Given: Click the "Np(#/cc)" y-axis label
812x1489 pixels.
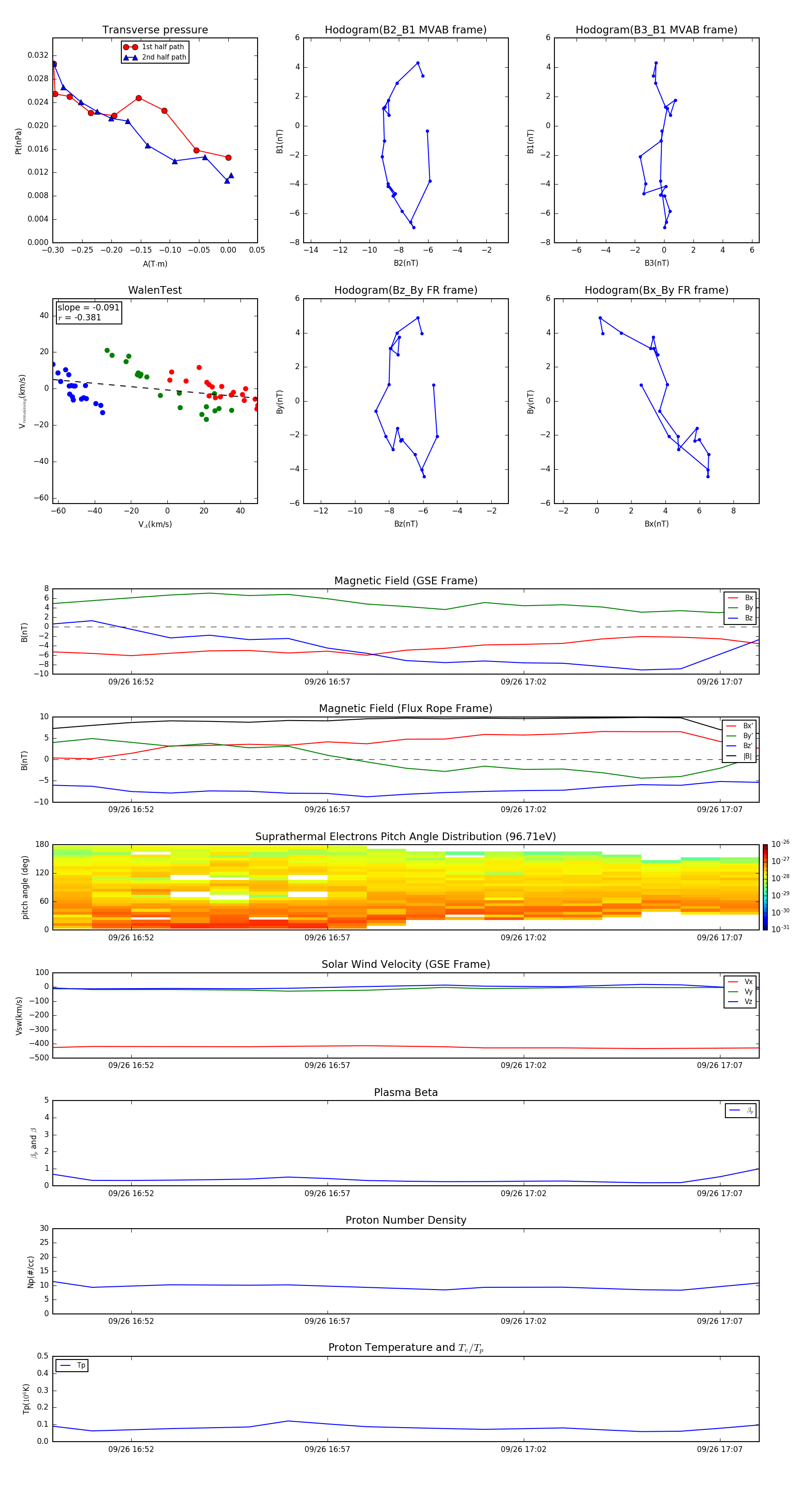Looking at the screenshot, I should [31, 1272].
